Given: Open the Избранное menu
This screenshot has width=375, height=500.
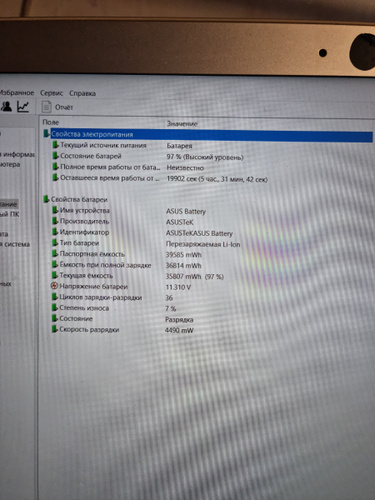Looking at the screenshot, I should [x=17, y=93].
